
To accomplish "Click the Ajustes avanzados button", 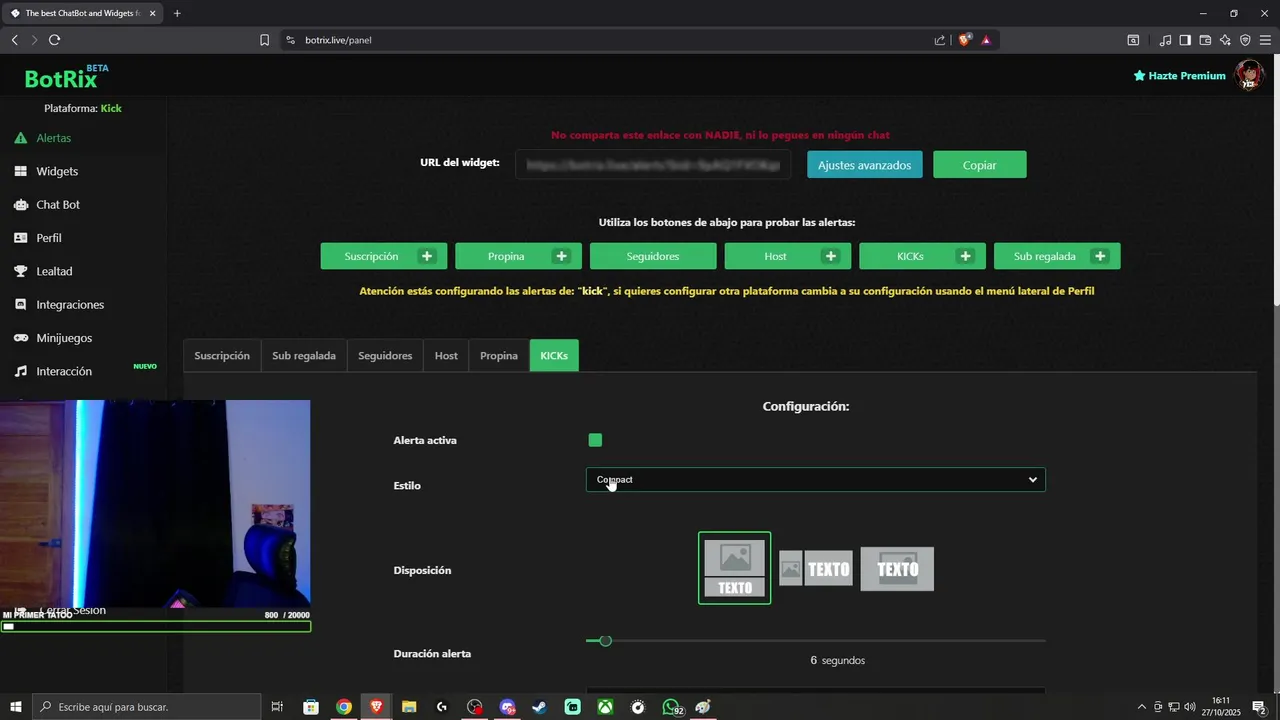I will coord(865,165).
